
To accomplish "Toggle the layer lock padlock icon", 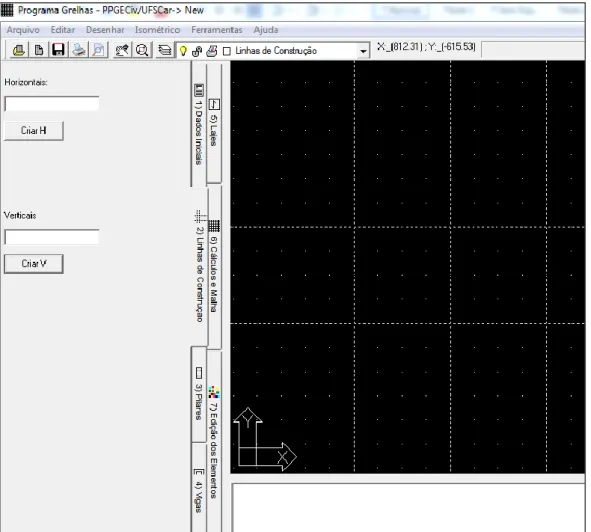I will tap(197, 51).
